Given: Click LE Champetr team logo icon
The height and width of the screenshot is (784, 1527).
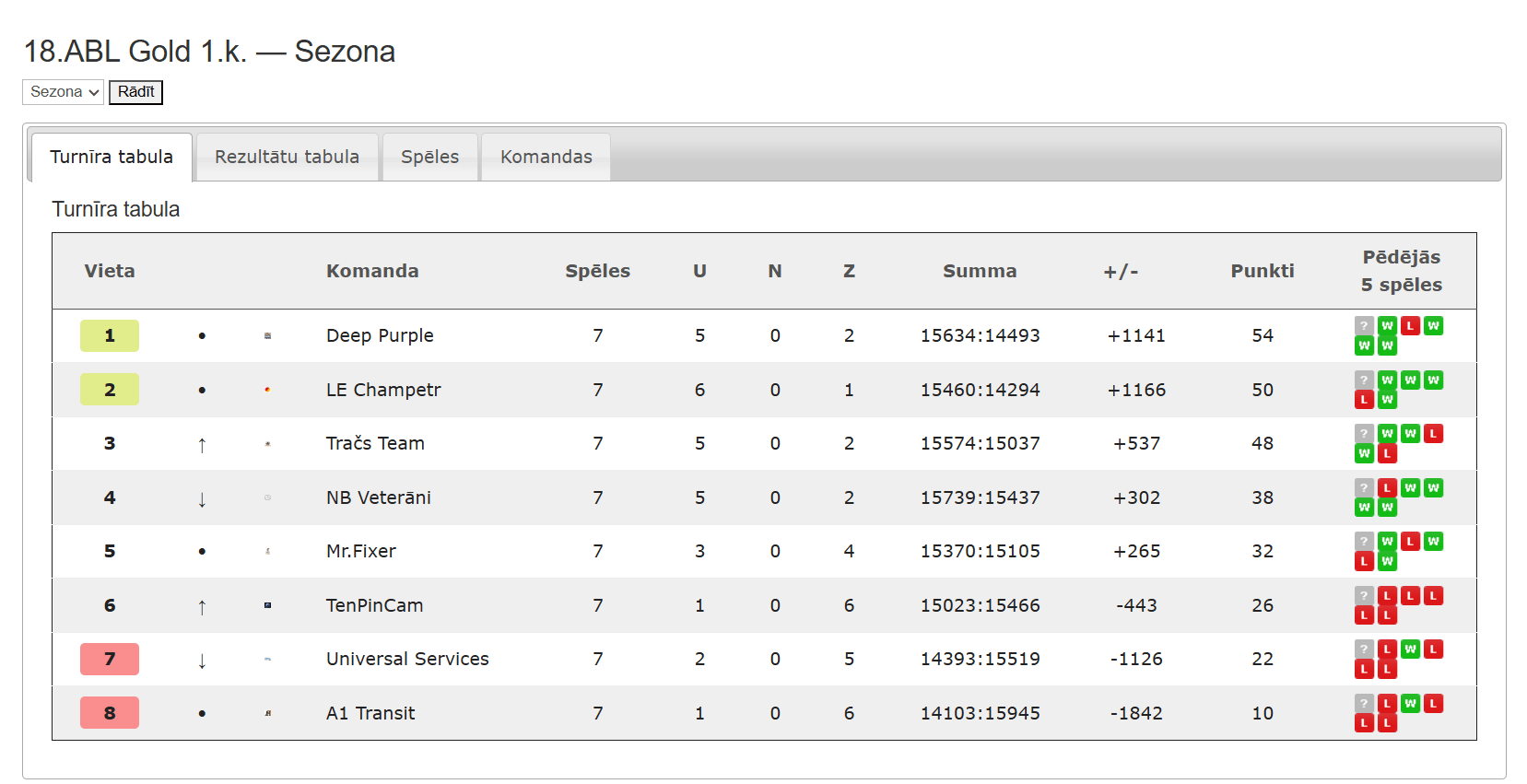Looking at the screenshot, I should click(267, 390).
